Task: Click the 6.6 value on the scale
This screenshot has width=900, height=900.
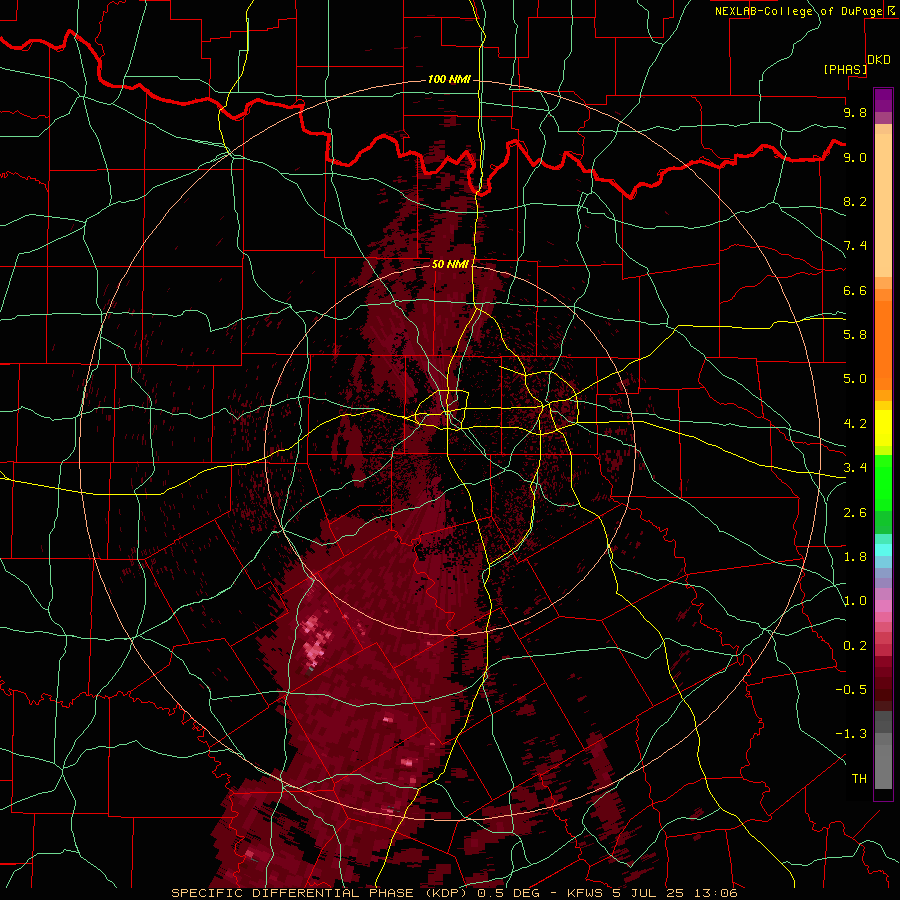Action: [x=855, y=290]
